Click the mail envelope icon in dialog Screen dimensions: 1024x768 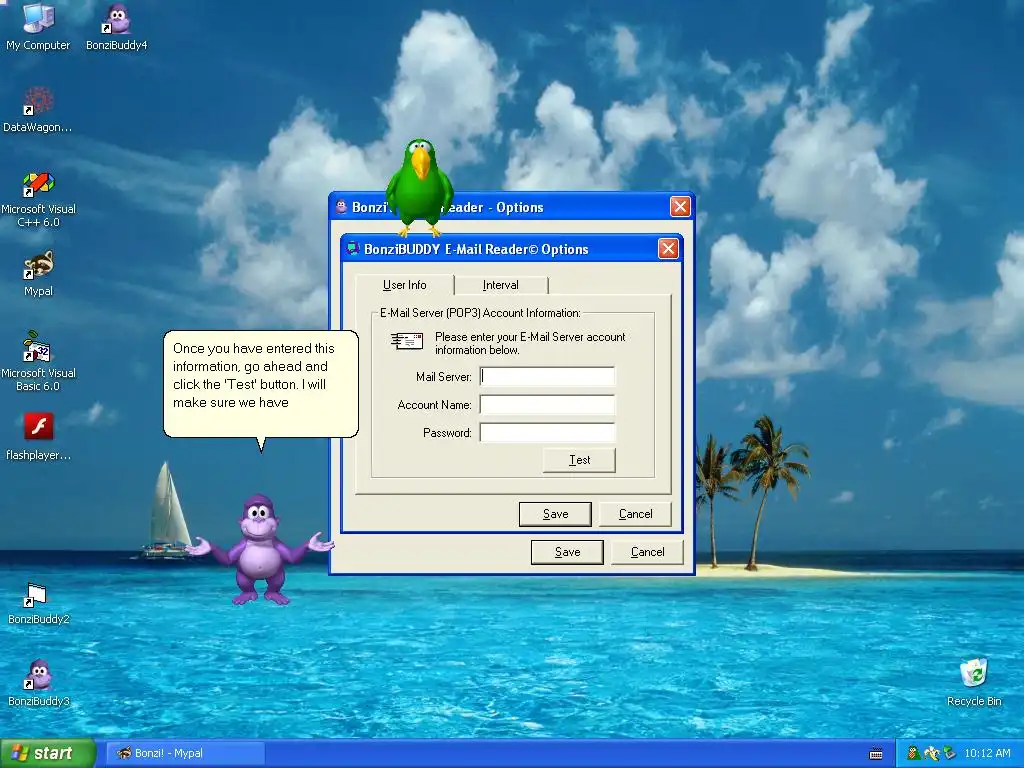(x=407, y=341)
